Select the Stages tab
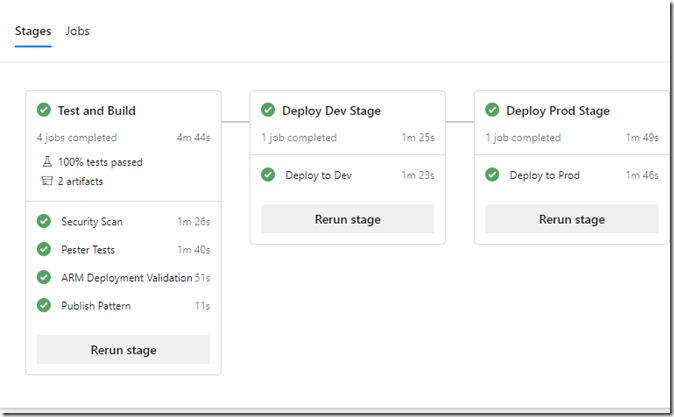This screenshot has width=674, height=417. tap(33, 31)
